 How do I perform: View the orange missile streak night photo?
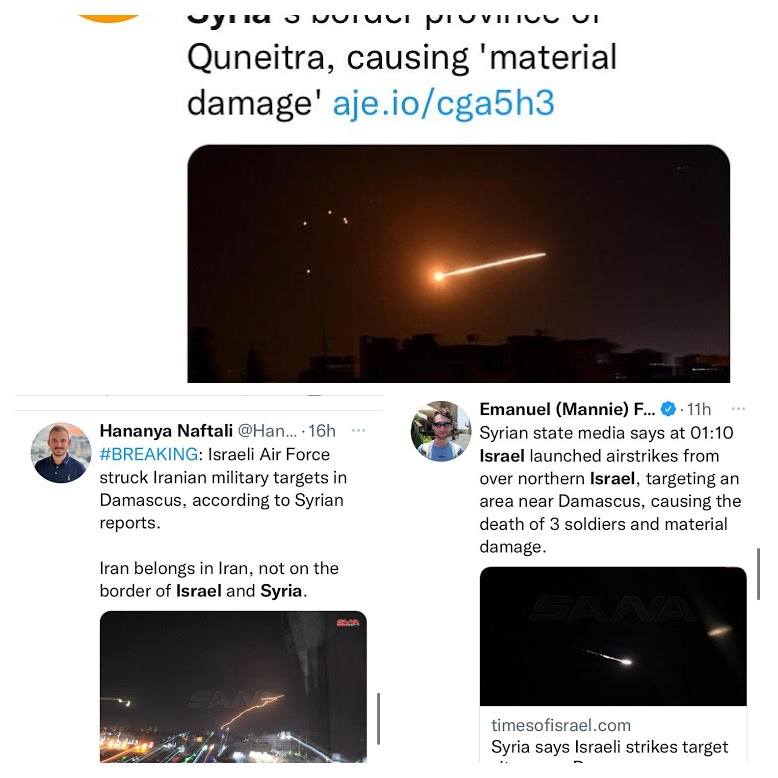(x=458, y=263)
